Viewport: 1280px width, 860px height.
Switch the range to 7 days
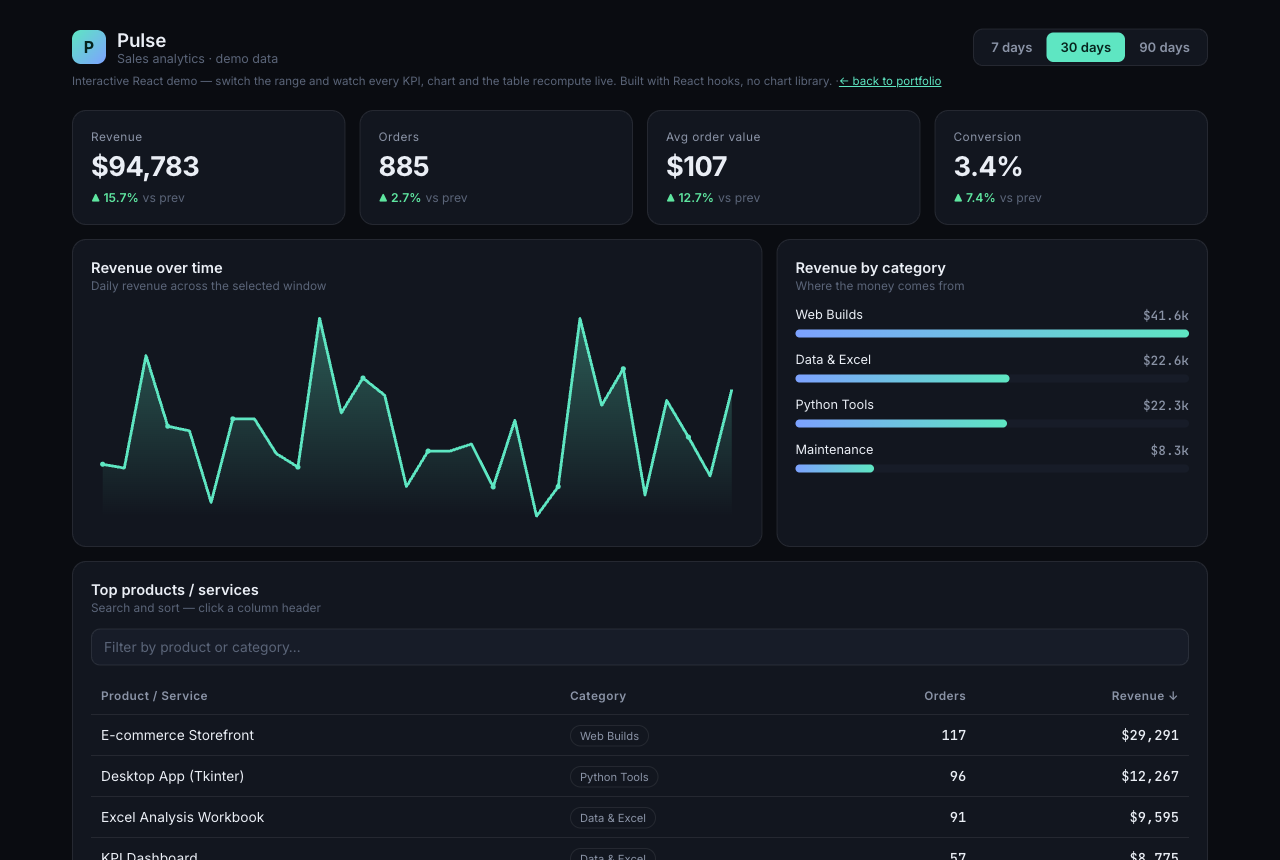[x=1011, y=47]
